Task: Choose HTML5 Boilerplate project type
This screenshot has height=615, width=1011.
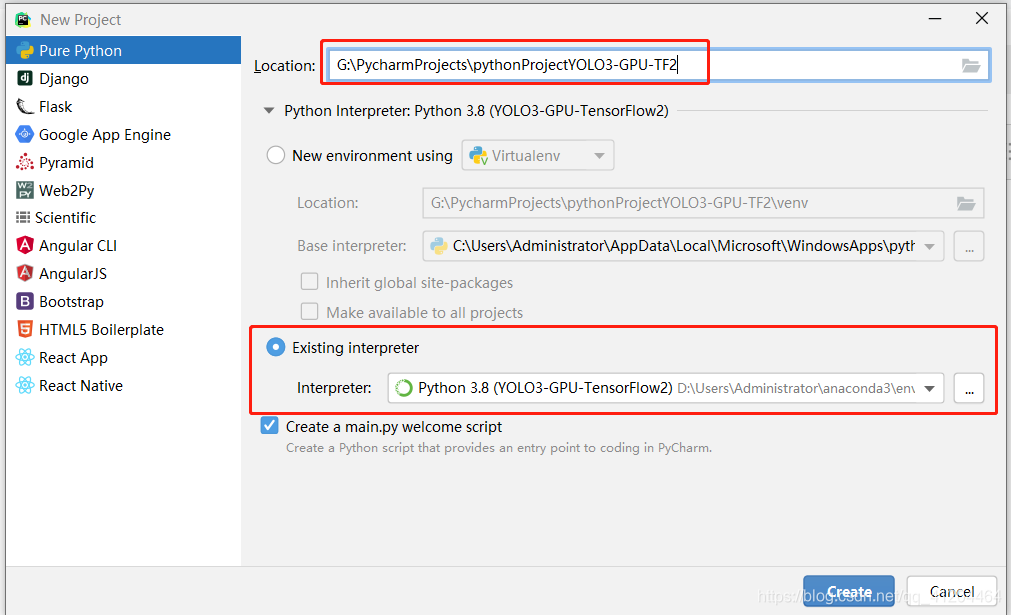Action: pyautogui.click(x=123, y=329)
